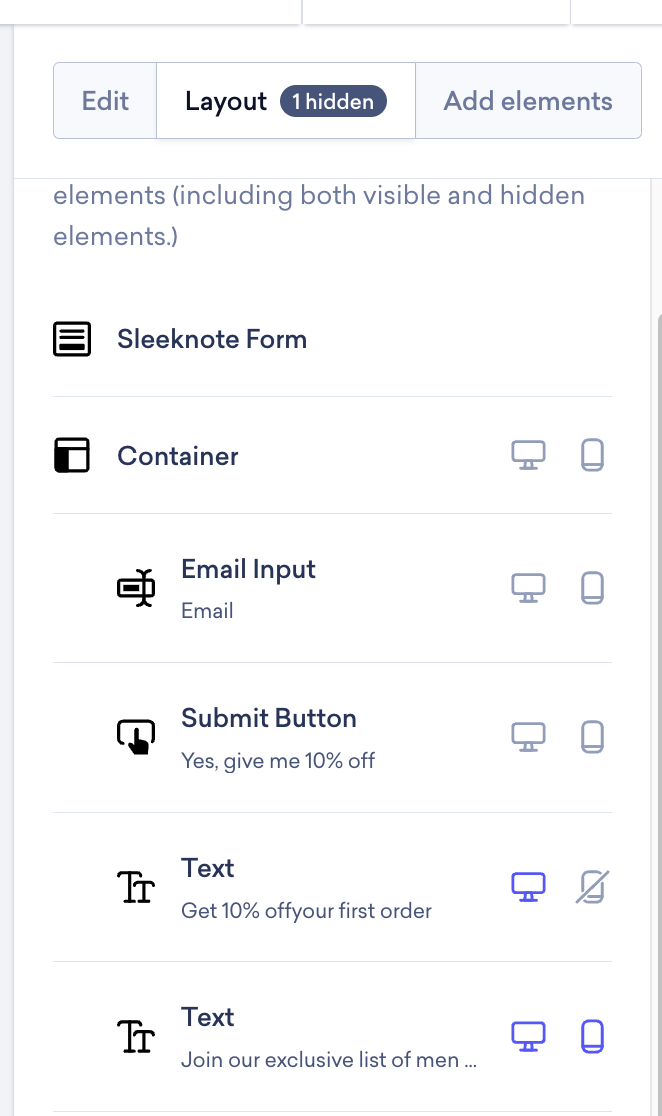Click the Email Input element icon
This screenshot has width=662, height=1116.
click(x=136, y=588)
